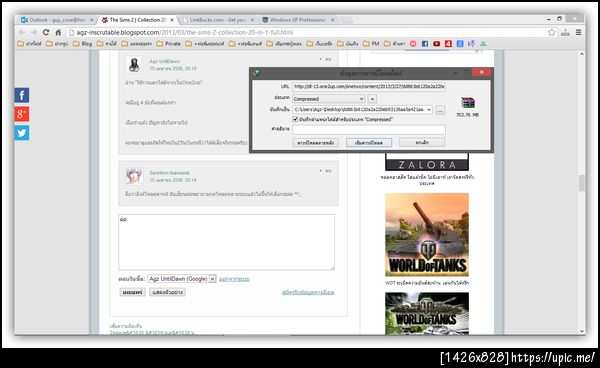The image size is (600, 368).
Task: Share the post using the Facebook side button
Action: coord(22,95)
